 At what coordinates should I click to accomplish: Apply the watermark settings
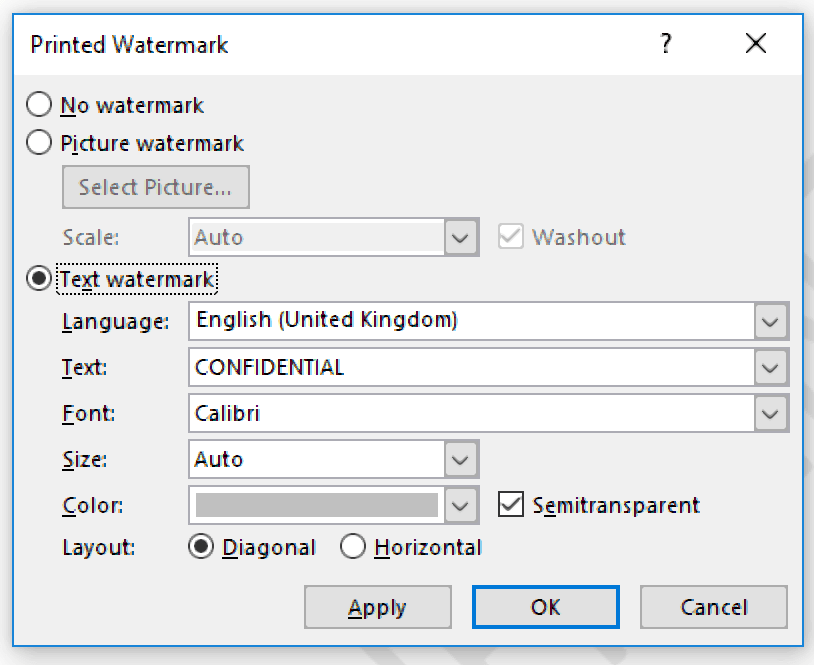pyautogui.click(x=377, y=607)
